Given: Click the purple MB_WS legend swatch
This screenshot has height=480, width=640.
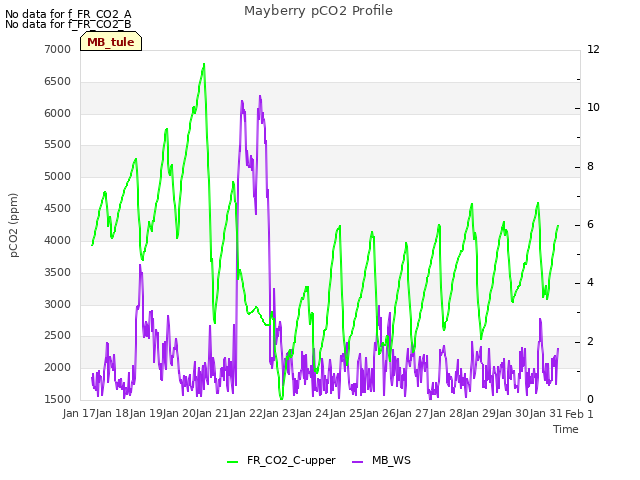Looking at the screenshot, I should [357, 462].
